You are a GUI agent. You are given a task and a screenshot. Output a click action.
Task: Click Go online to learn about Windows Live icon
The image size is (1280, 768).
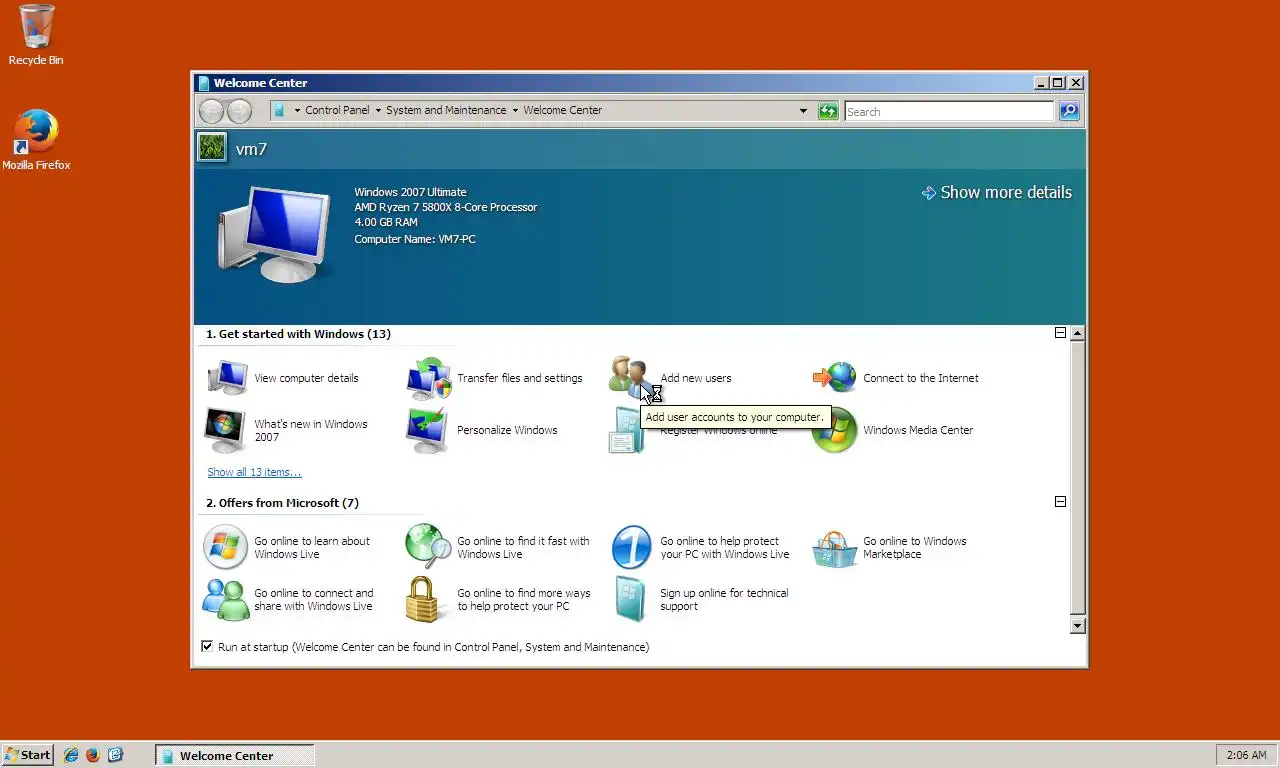(225, 547)
